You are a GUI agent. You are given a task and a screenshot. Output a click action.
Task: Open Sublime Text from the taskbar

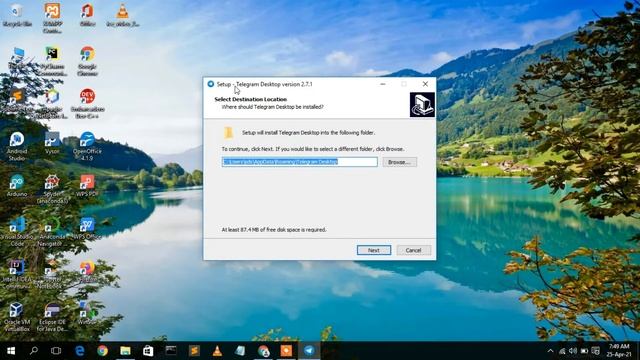click(x=194, y=351)
